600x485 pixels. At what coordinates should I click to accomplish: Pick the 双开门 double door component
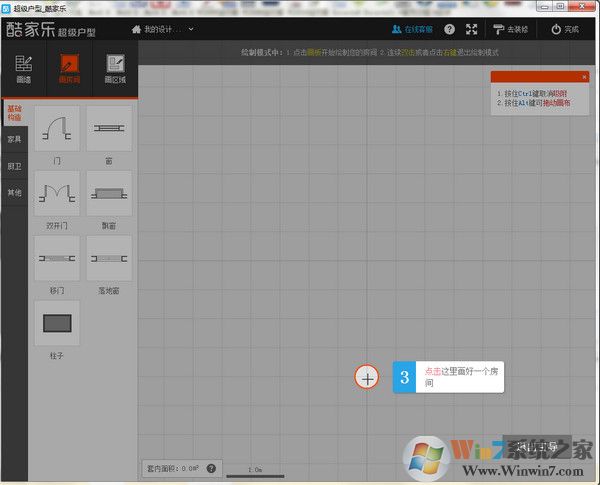(x=57, y=193)
